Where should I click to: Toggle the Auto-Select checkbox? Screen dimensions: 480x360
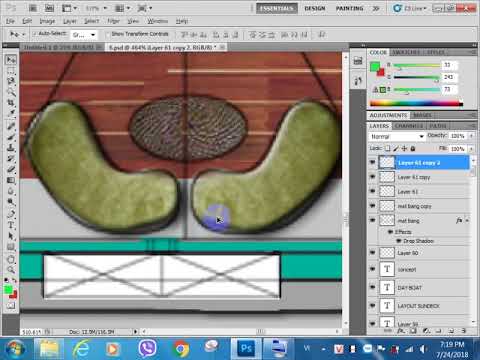[34, 34]
